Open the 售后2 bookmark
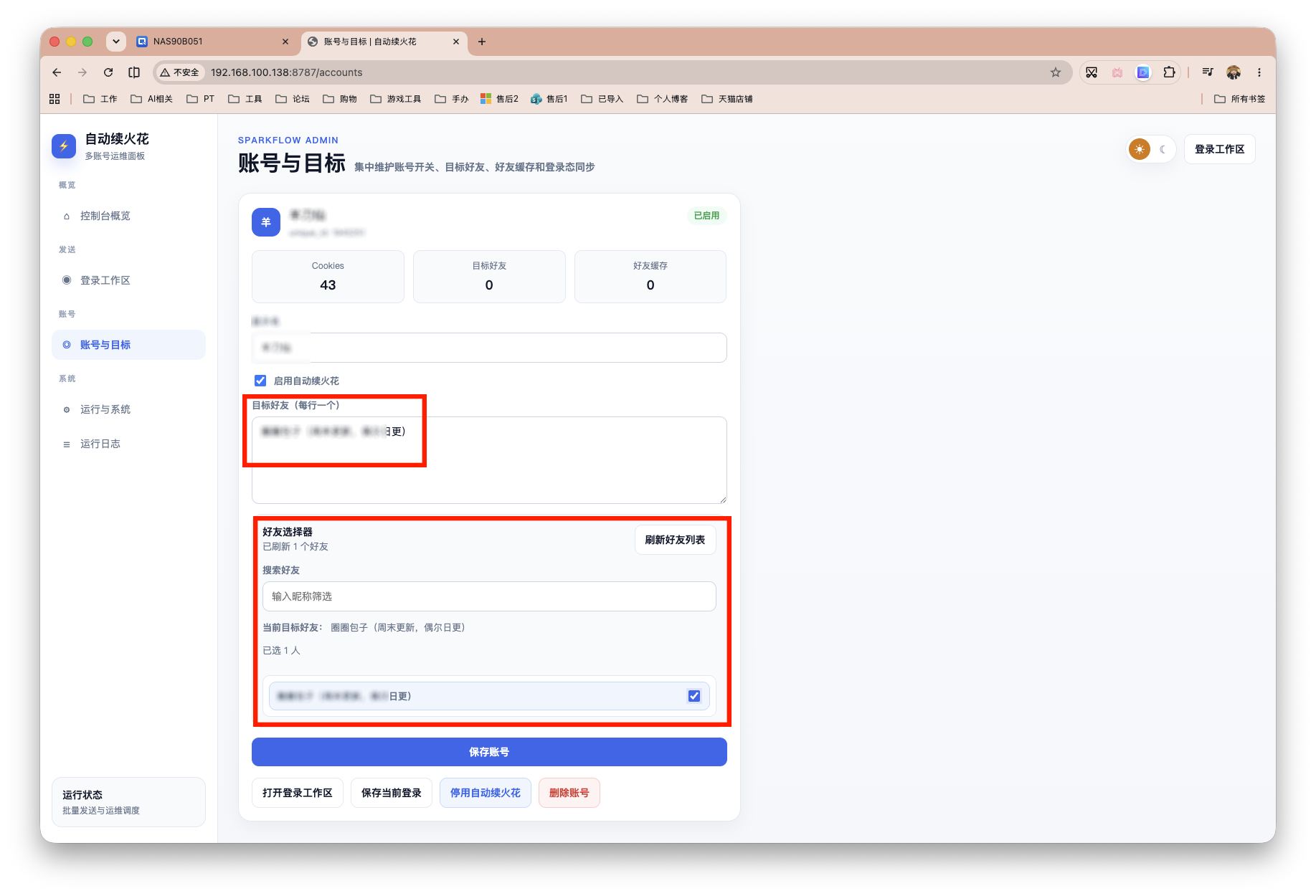 [500, 99]
